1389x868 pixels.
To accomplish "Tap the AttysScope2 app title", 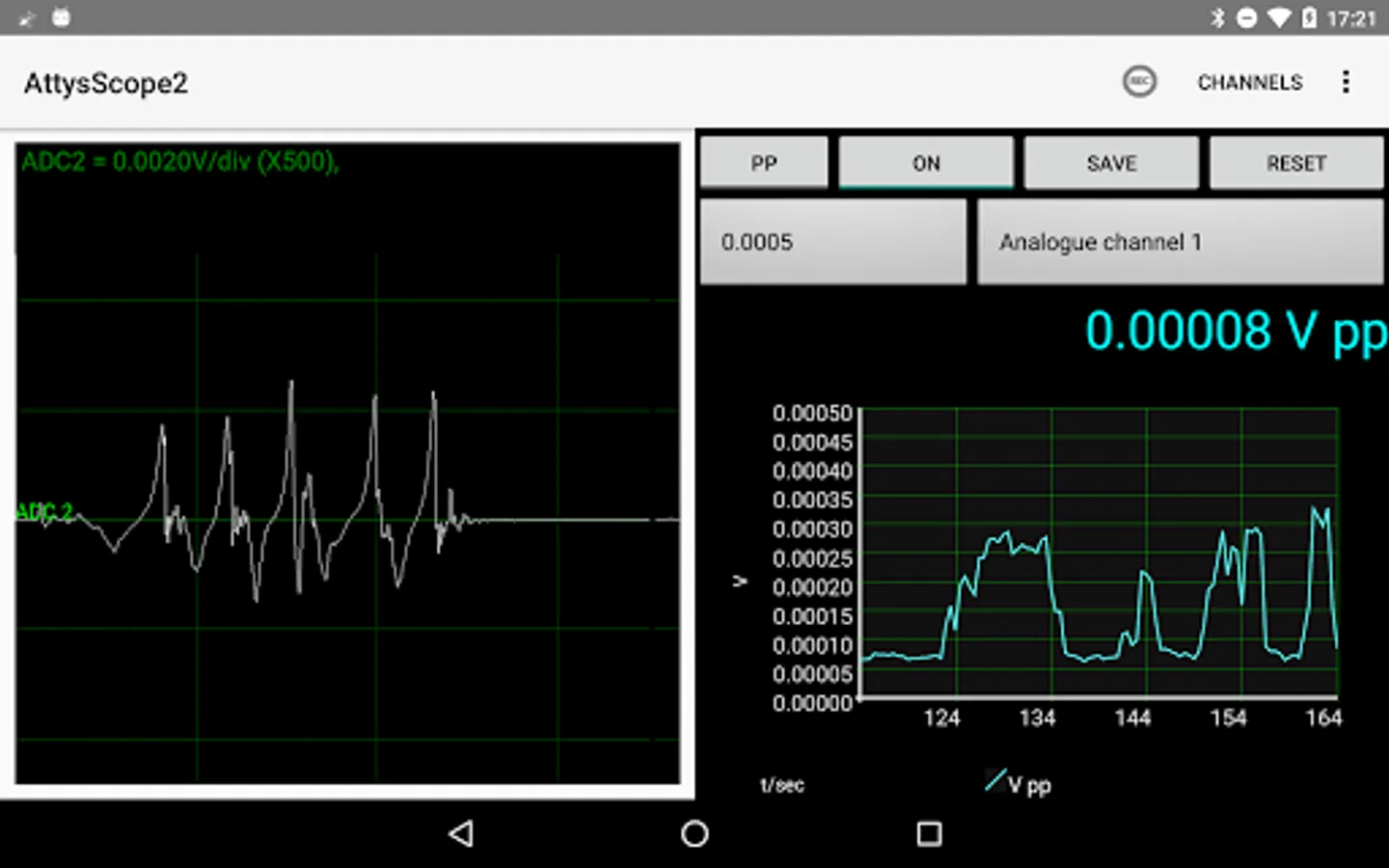I will click(x=106, y=83).
